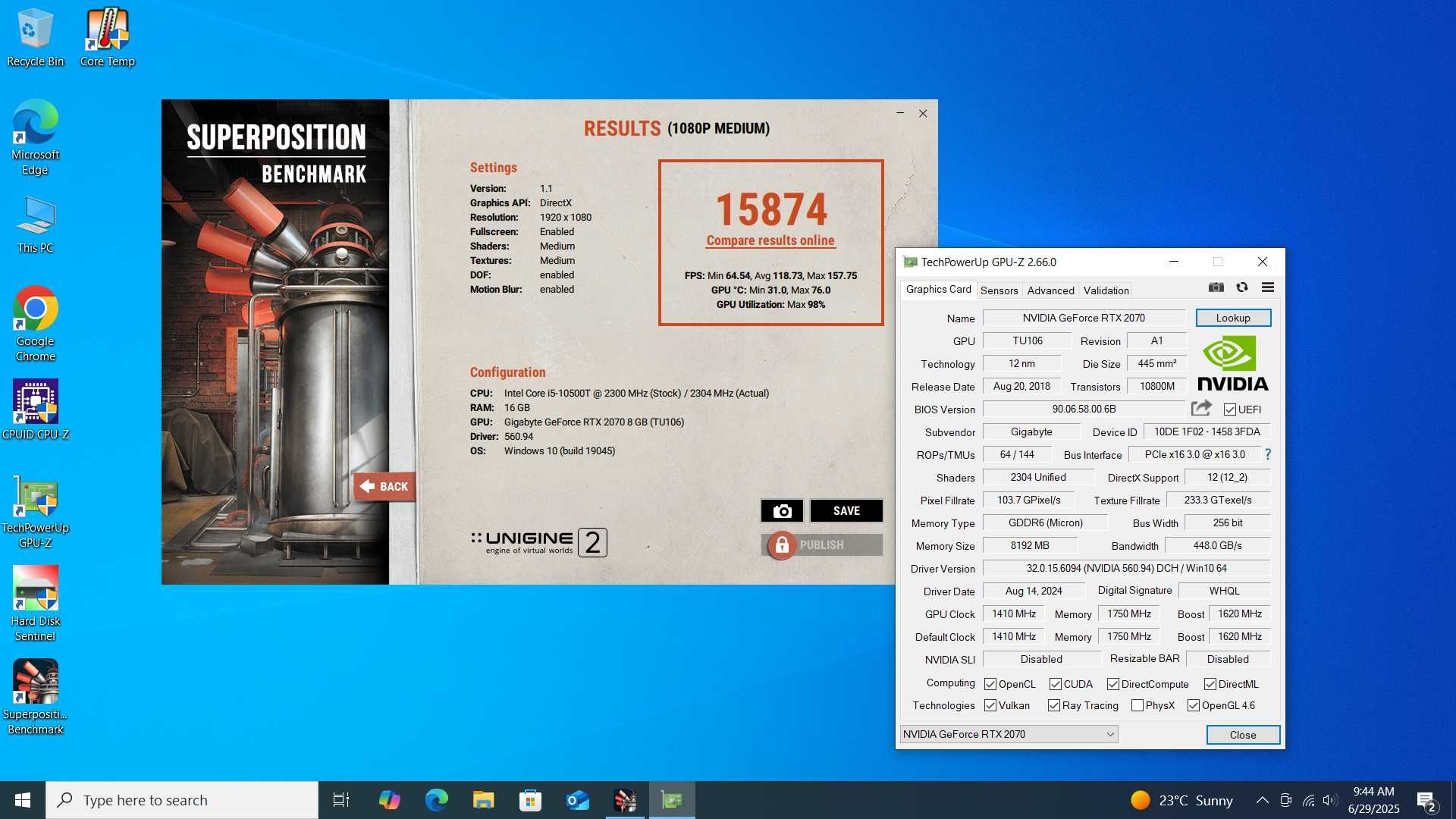Switch to the Advanced tab
The image size is (1456, 819).
1050,290
